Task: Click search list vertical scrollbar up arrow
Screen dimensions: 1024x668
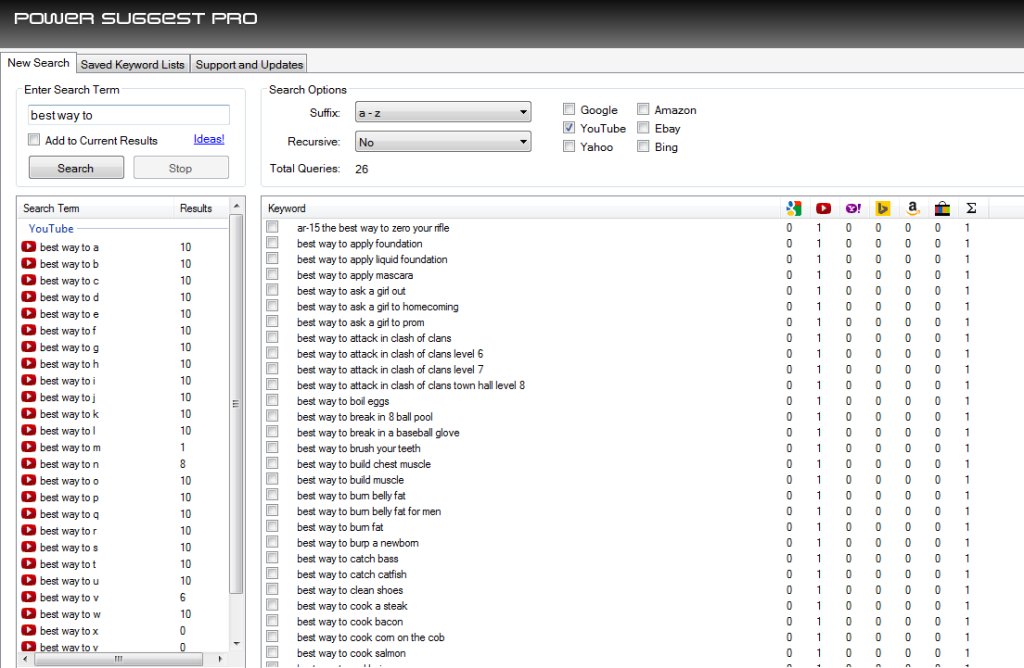Action: point(236,206)
